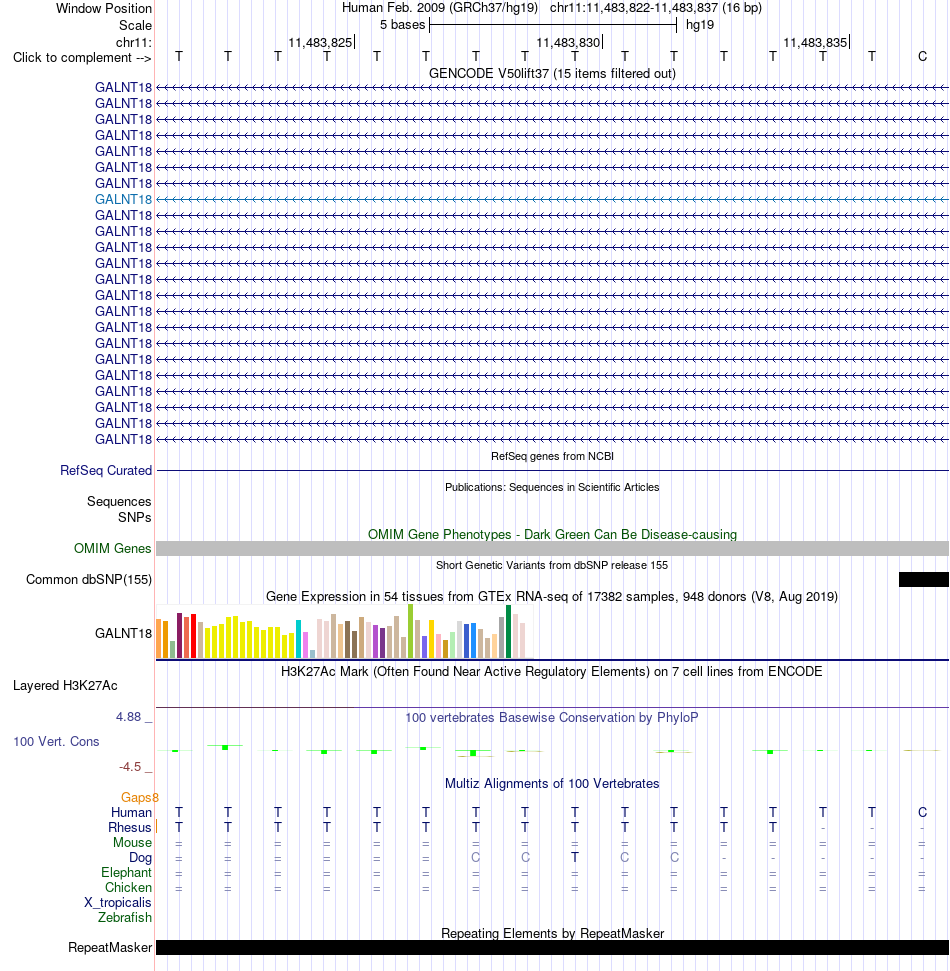The width and height of the screenshot is (950, 971).
Task: Select the position text chr11:11,483,822-11,483,837 (16 bp)
Action: pos(656,8)
